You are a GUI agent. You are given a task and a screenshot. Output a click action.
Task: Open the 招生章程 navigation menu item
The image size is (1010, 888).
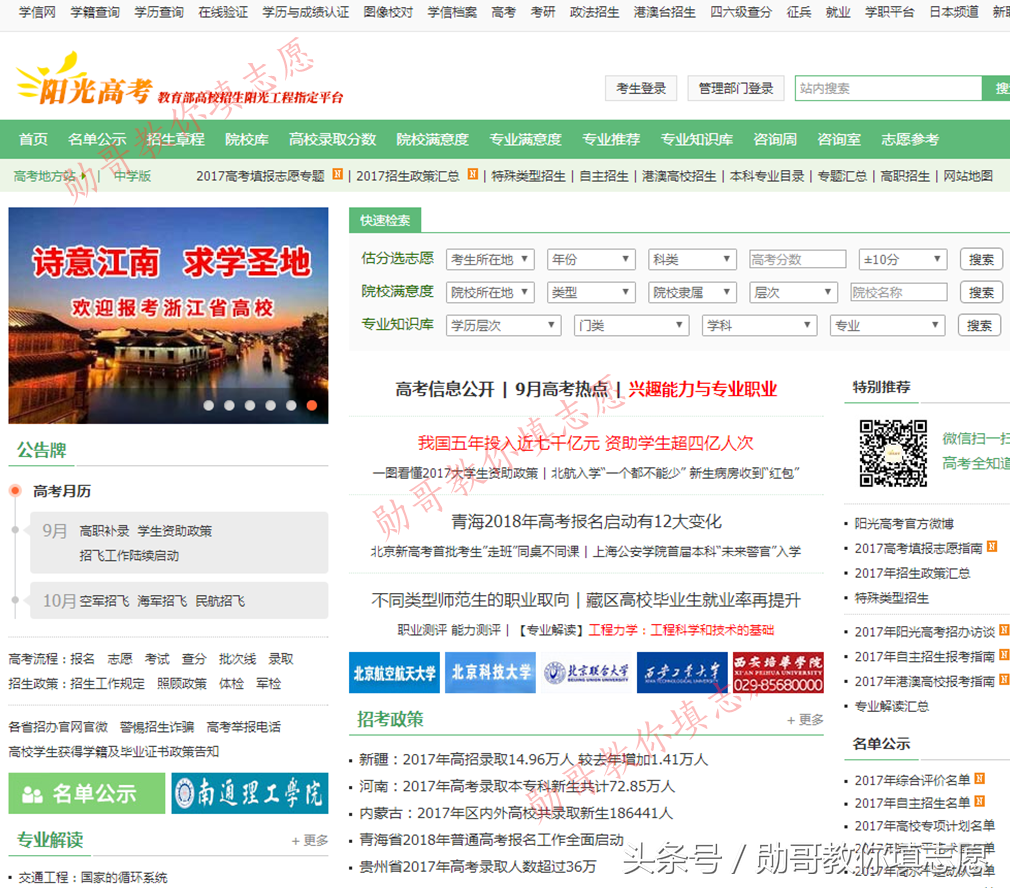tap(175, 139)
